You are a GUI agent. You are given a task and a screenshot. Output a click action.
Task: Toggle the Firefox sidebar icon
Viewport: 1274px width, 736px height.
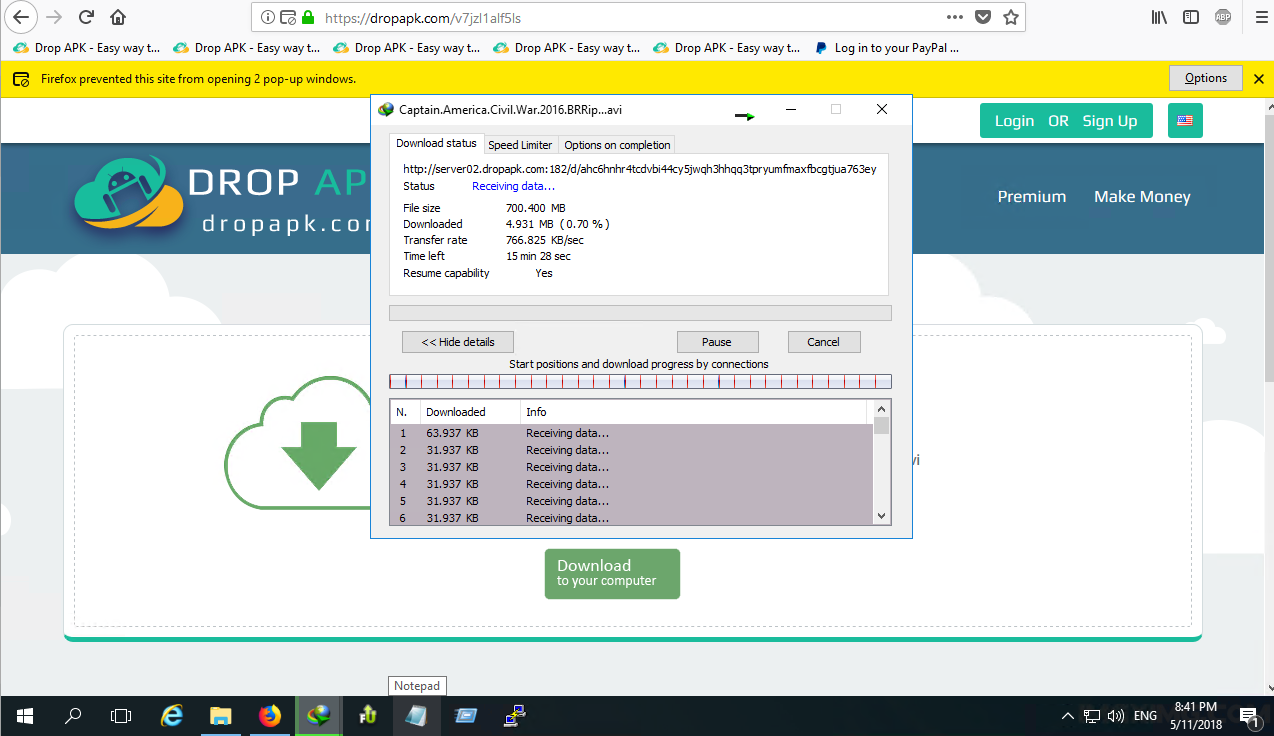1191,17
